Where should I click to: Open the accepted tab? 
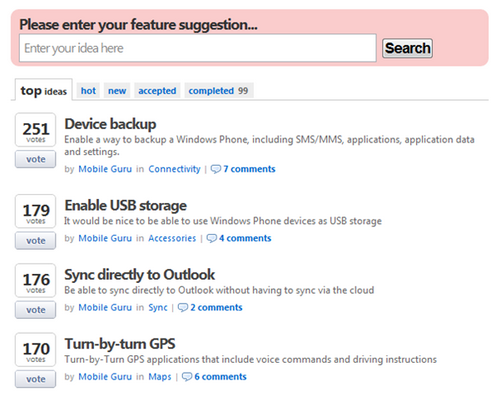(157, 91)
